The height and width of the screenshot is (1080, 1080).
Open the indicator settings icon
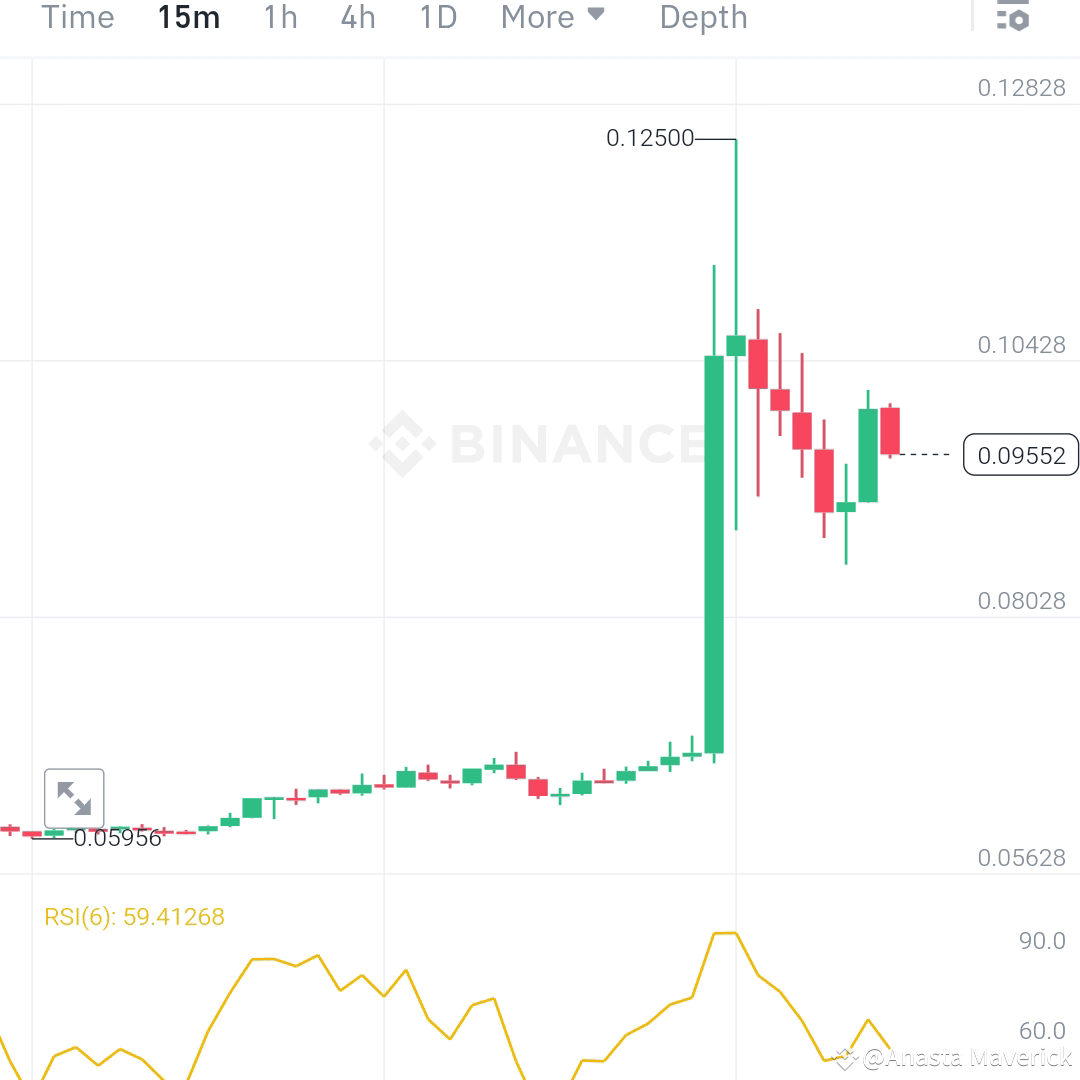[x=1012, y=16]
